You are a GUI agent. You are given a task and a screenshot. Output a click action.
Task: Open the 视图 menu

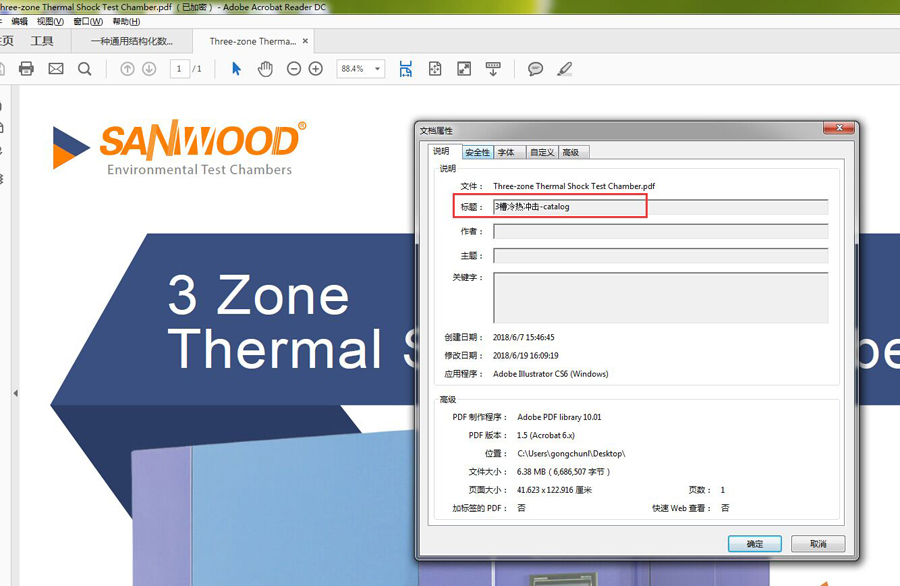pyautogui.click(x=50, y=21)
